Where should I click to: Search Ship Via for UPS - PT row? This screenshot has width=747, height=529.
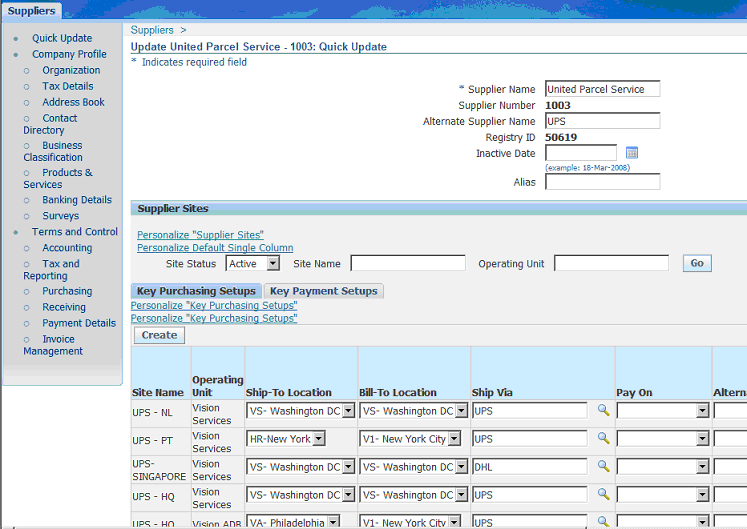[604, 438]
